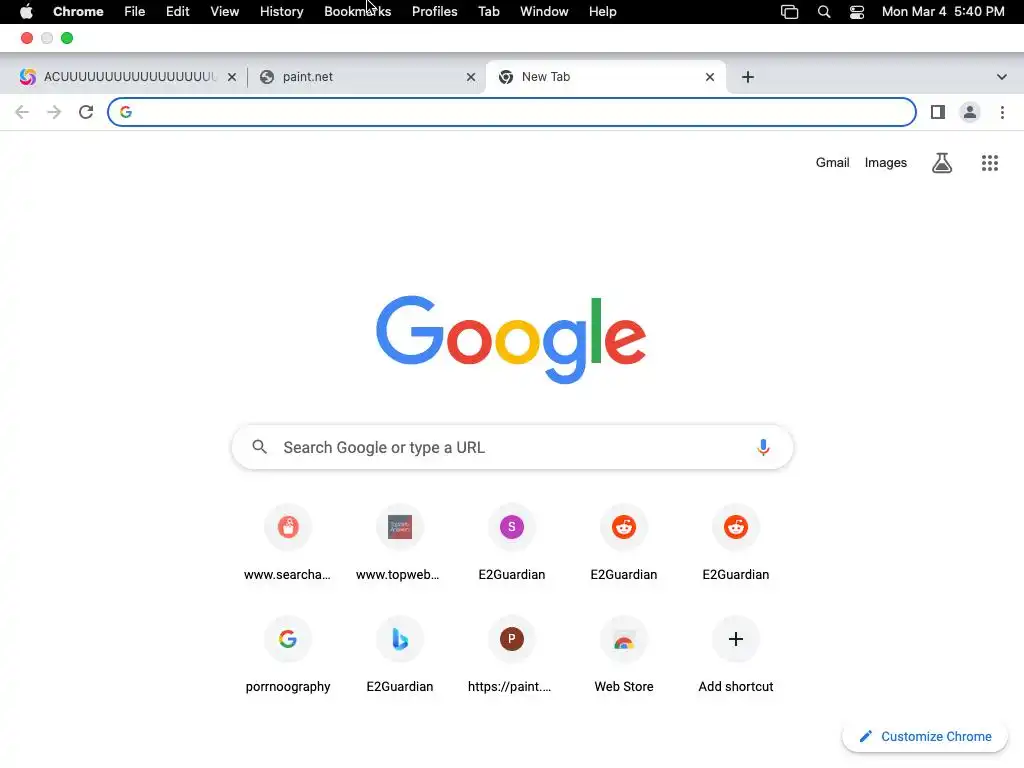This screenshot has width=1024, height=768.
Task: Open the Google-icon shortcut tile
Action: pyautogui.click(x=288, y=656)
